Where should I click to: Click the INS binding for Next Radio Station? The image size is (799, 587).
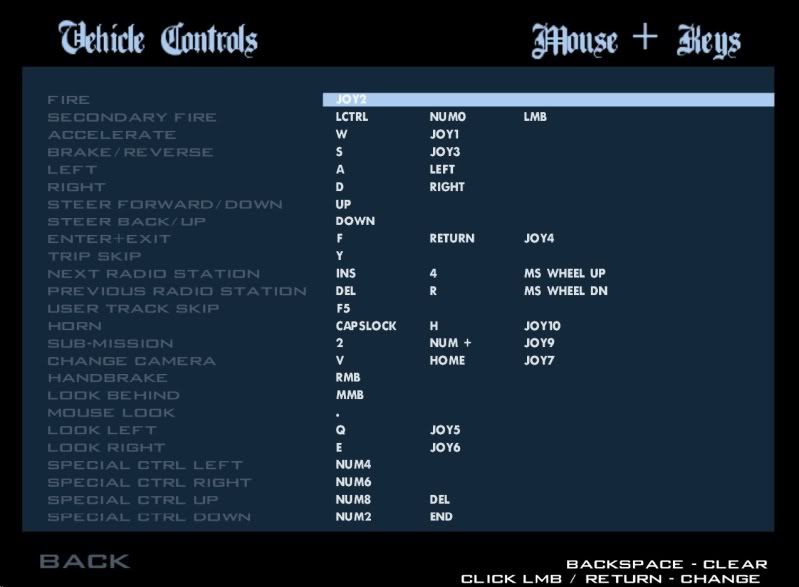click(346, 273)
